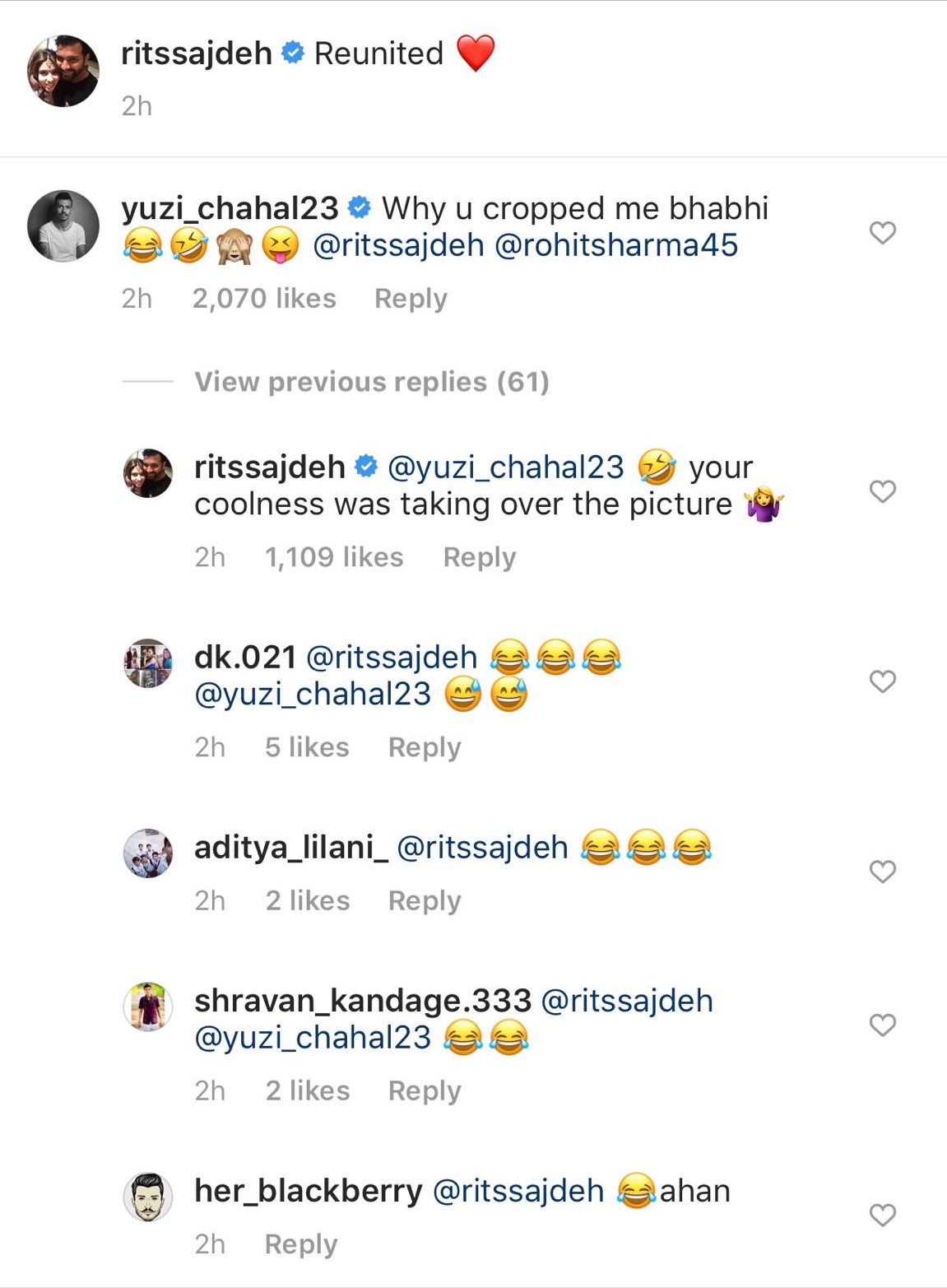Image resolution: width=947 pixels, height=1288 pixels.
Task: Reply to yuzi_chahal23's comment
Action: tap(410, 298)
